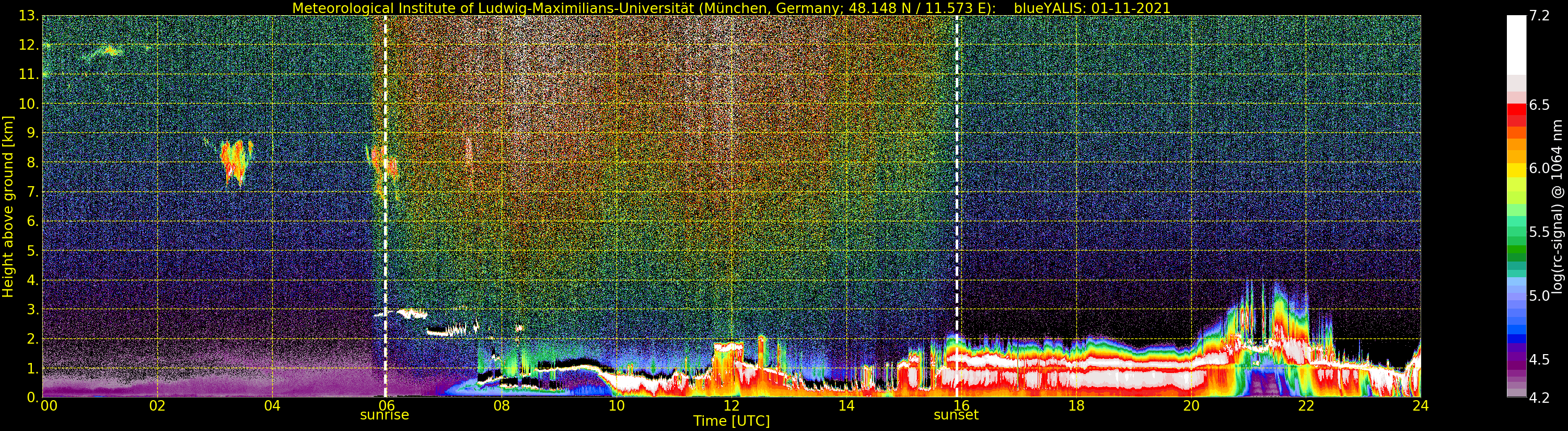Click the 02 tick on the time axis

157,405
